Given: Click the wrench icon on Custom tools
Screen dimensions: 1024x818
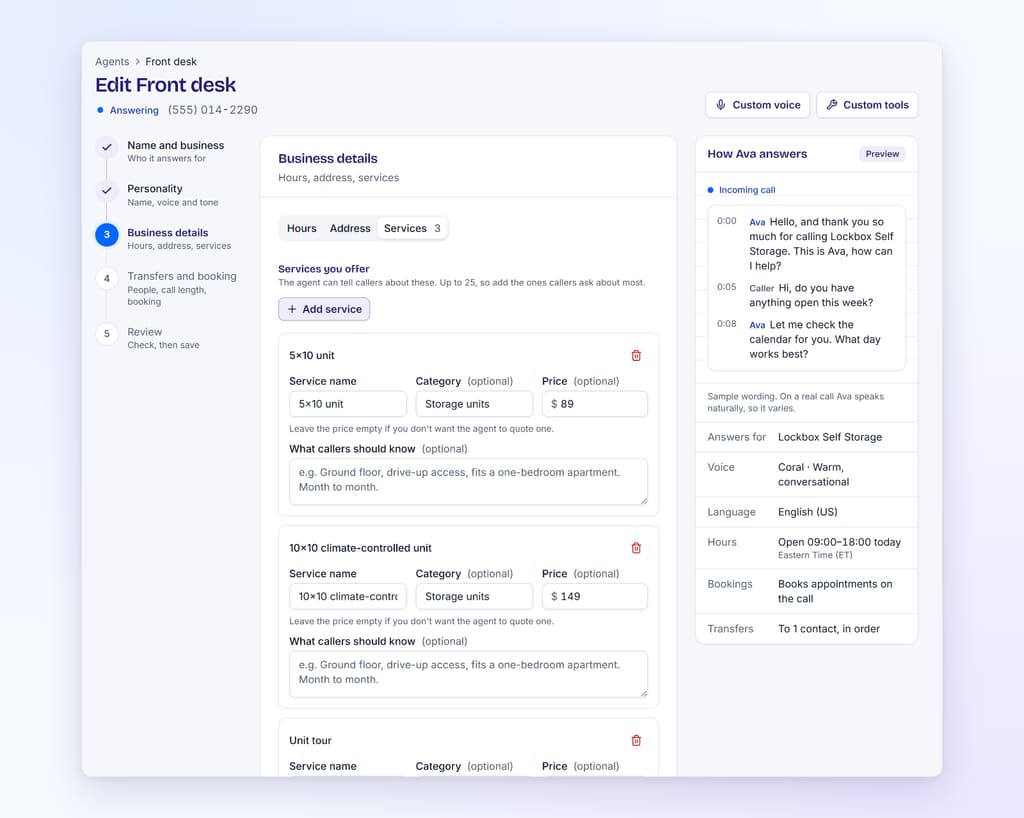Looking at the screenshot, I should click(x=831, y=104).
